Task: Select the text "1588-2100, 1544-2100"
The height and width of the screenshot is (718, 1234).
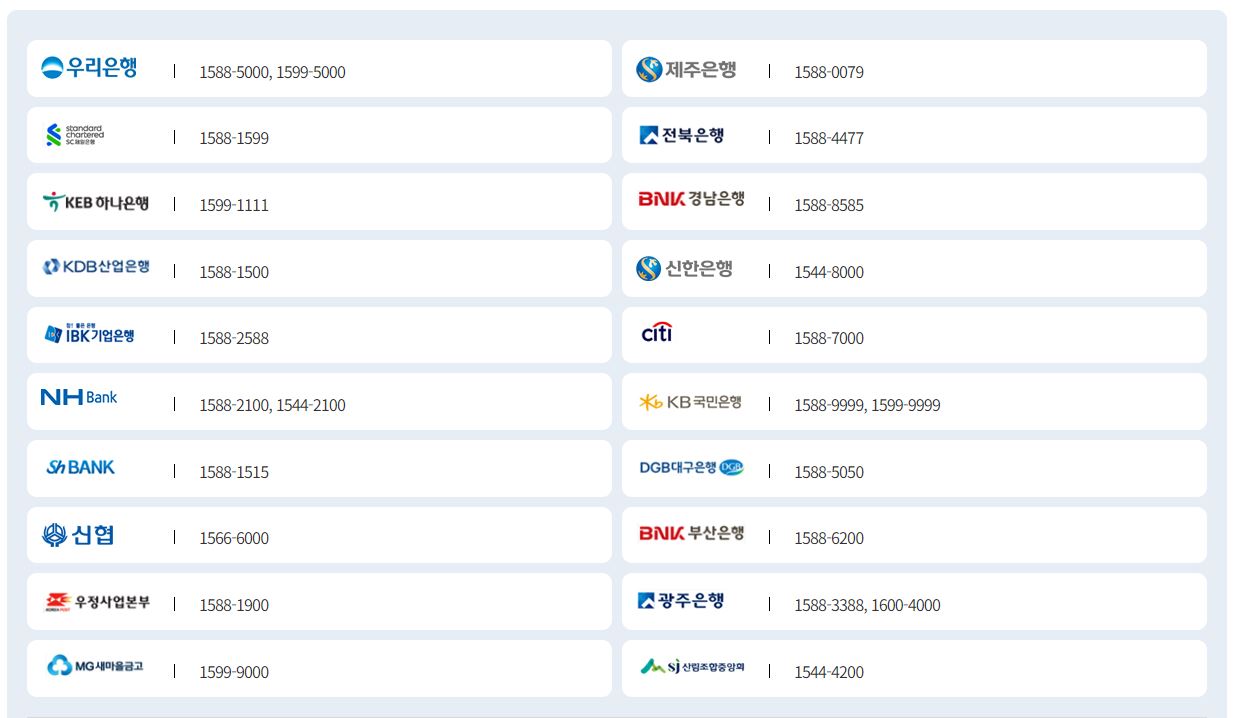Action: pos(272,405)
